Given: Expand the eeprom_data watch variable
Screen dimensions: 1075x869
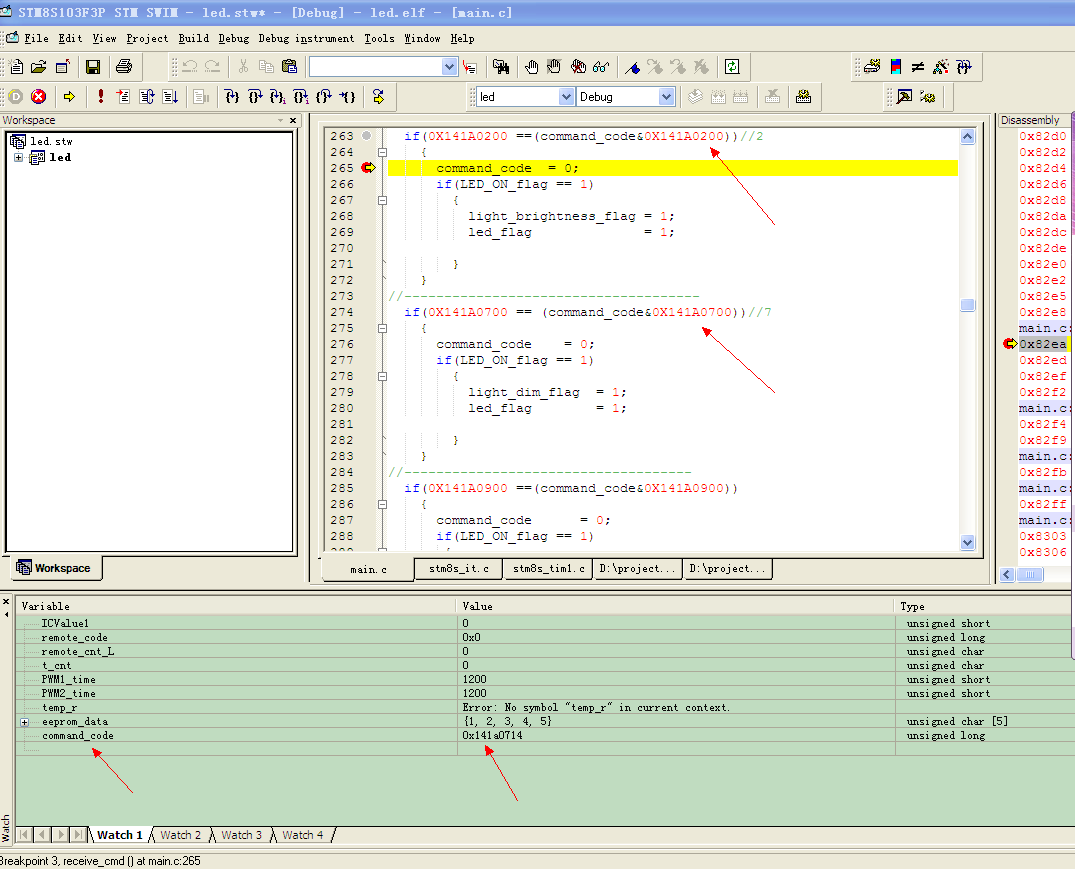Looking at the screenshot, I should click(25, 722).
